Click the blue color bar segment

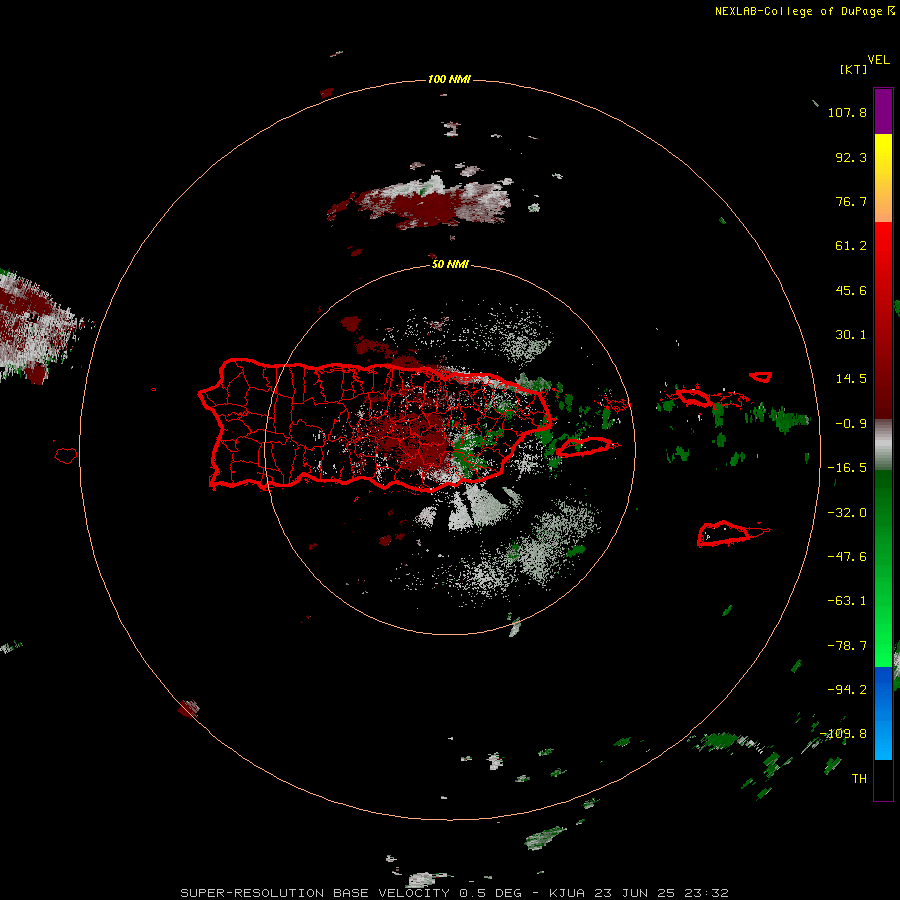[883, 713]
